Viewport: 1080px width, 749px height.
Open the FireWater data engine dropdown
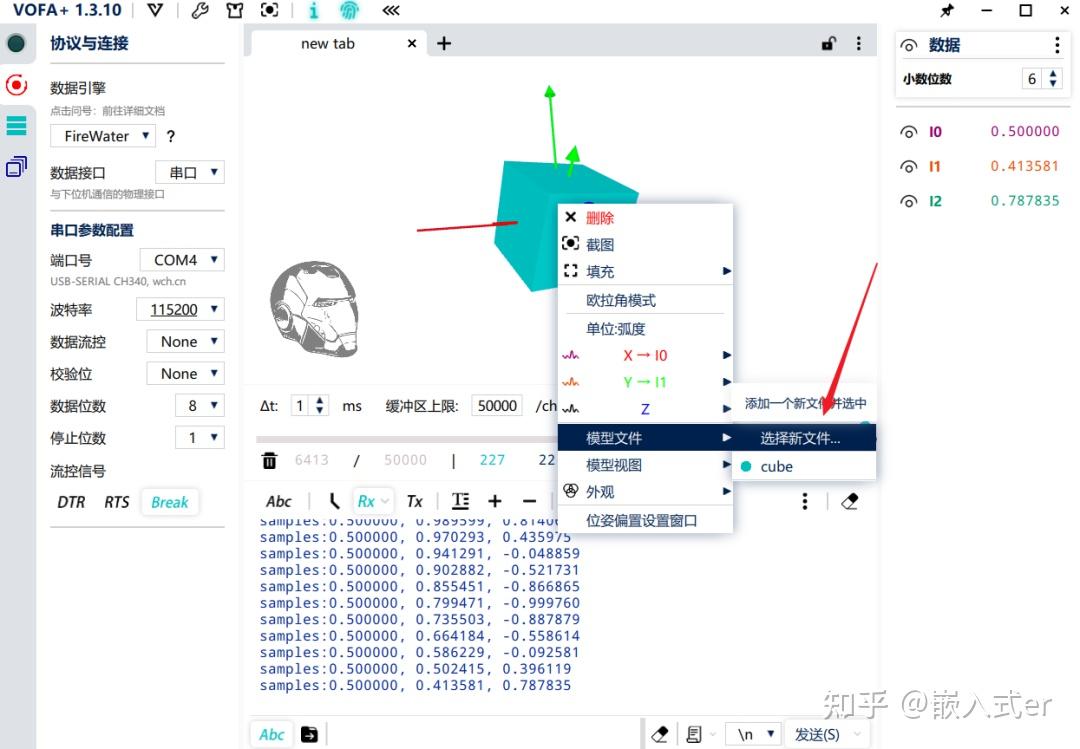coord(101,136)
